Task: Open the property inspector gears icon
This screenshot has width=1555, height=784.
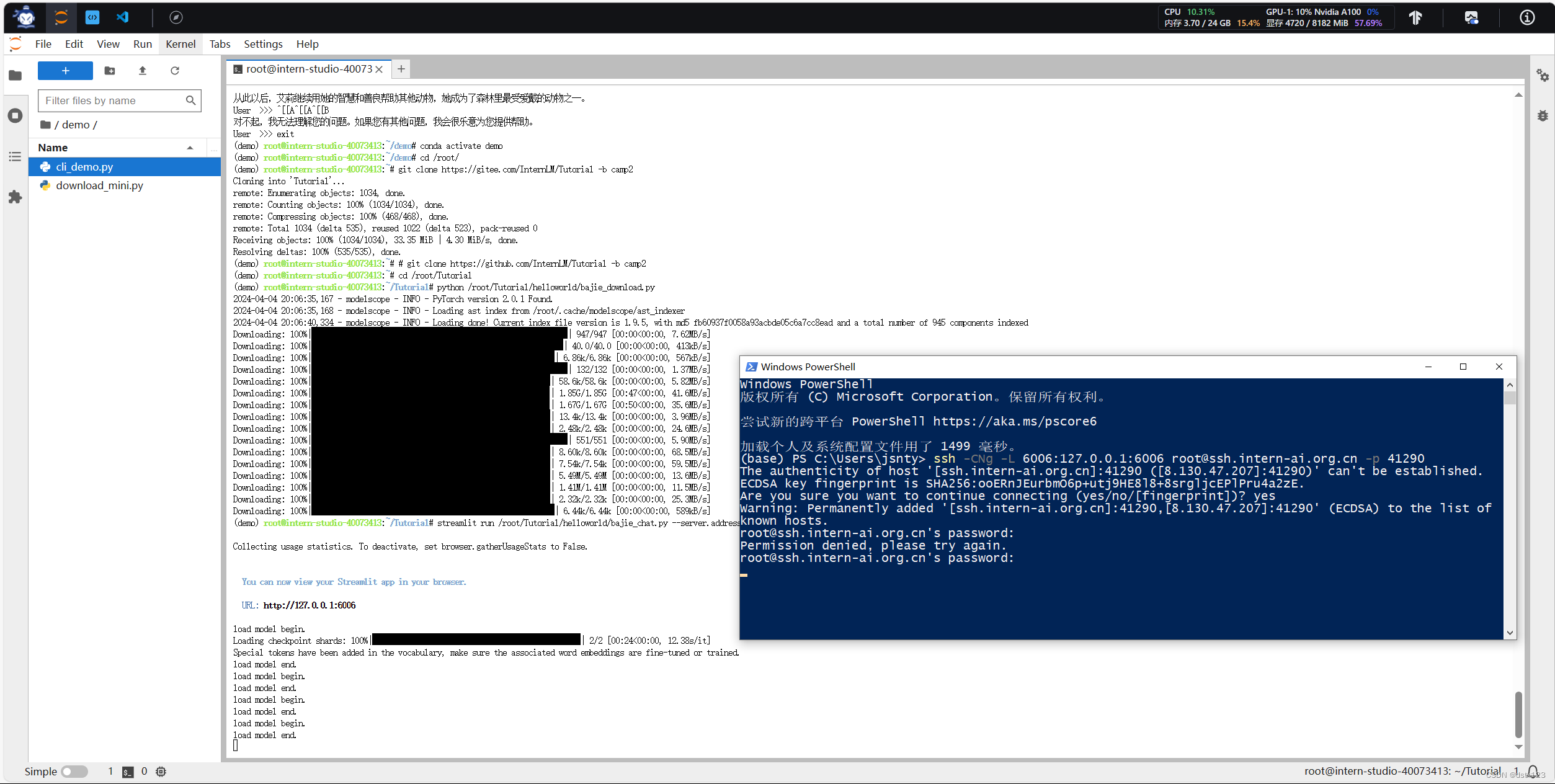Action: [1543, 76]
